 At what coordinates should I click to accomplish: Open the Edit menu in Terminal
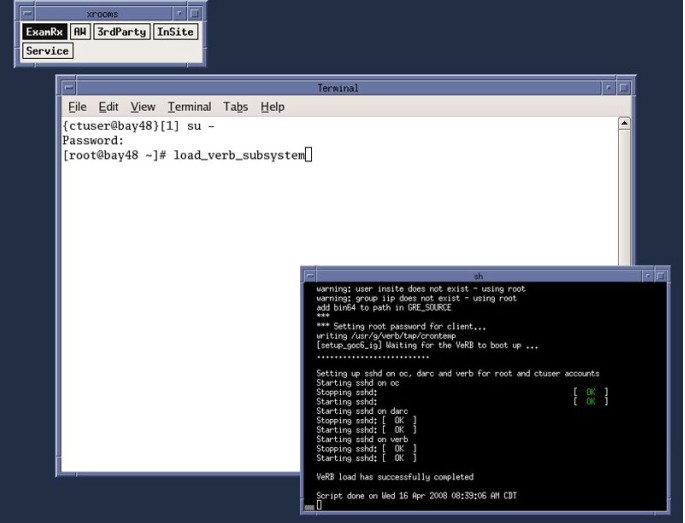pyautogui.click(x=108, y=107)
